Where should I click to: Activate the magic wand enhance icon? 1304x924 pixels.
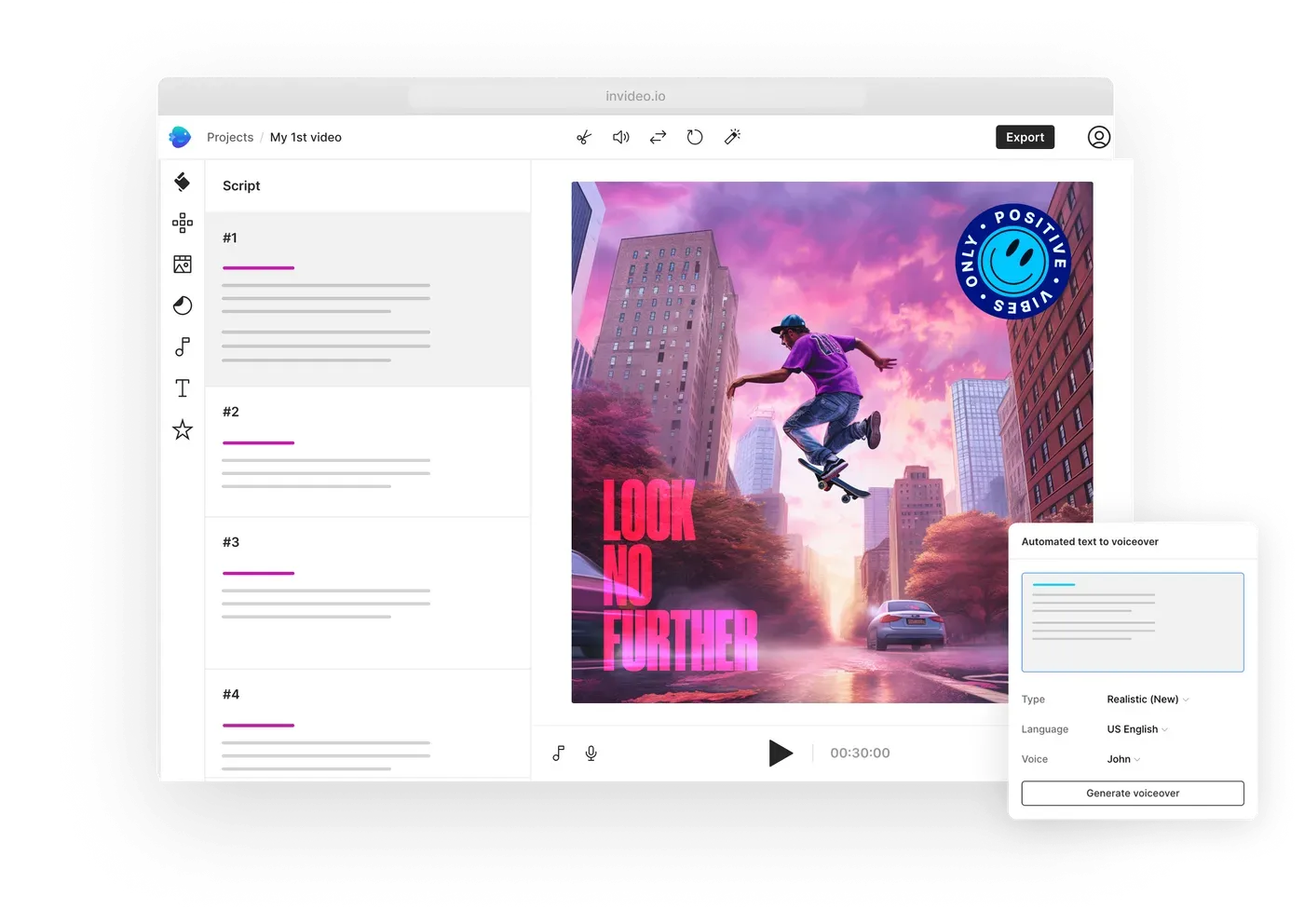point(732,137)
